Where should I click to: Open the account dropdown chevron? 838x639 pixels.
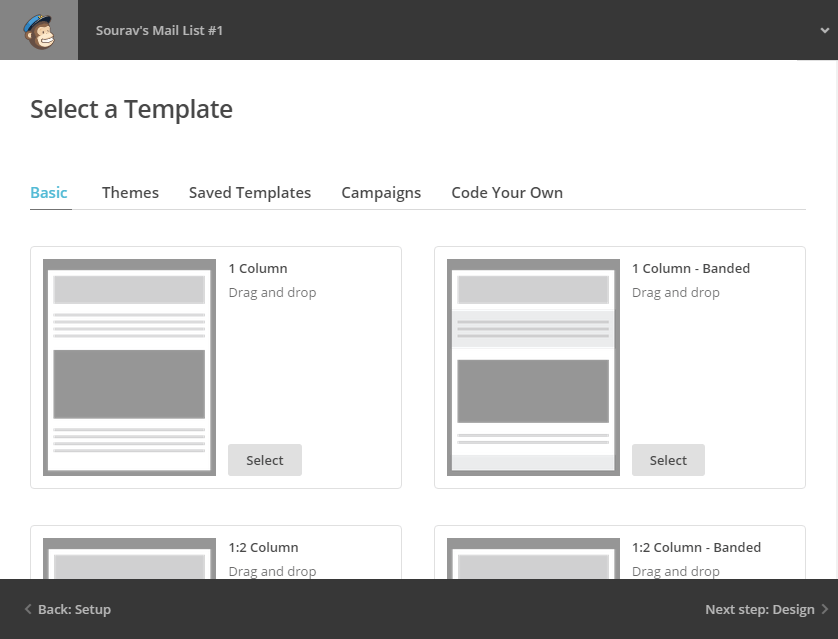click(x=825, y=30)
